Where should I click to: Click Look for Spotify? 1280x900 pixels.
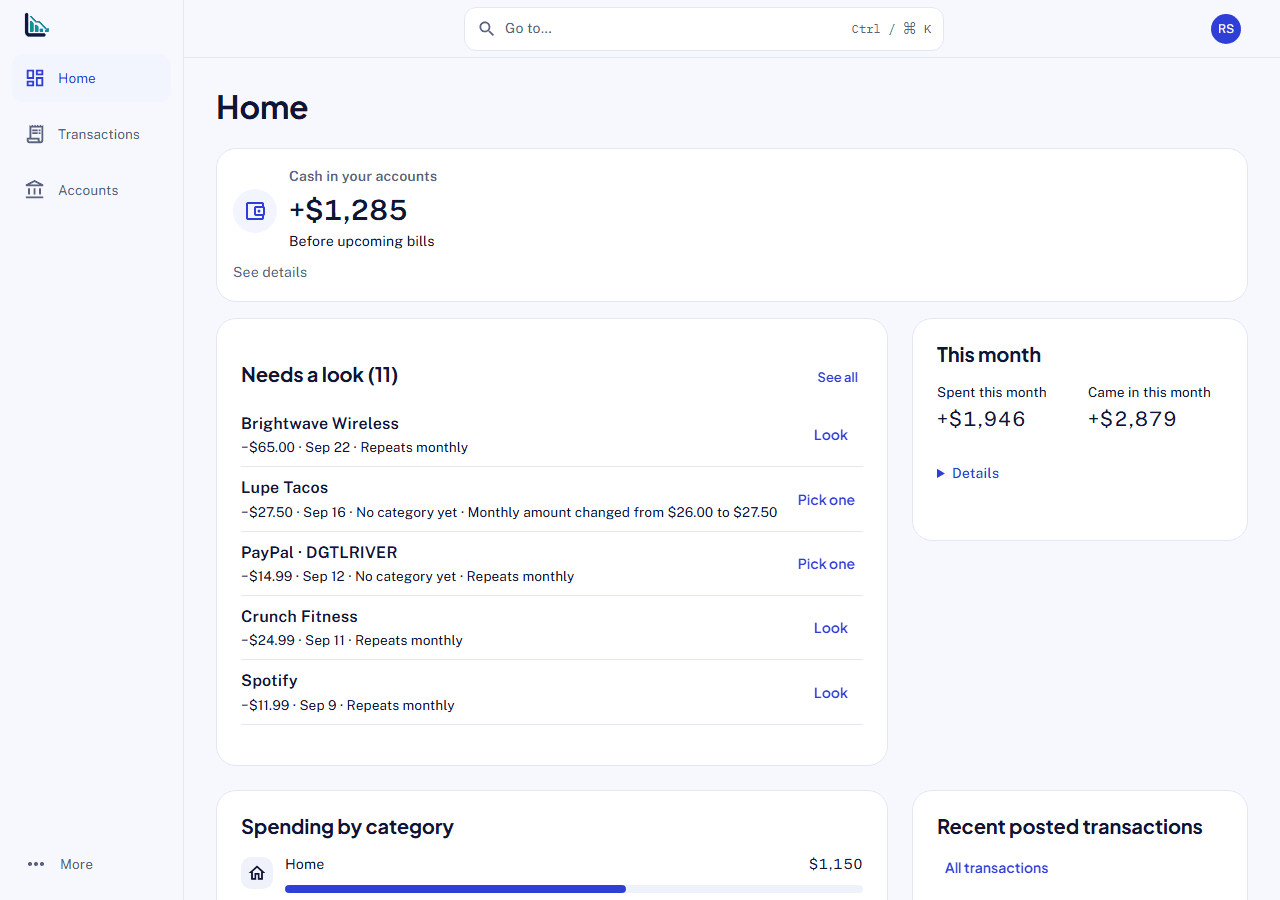[x=831, y=693]
